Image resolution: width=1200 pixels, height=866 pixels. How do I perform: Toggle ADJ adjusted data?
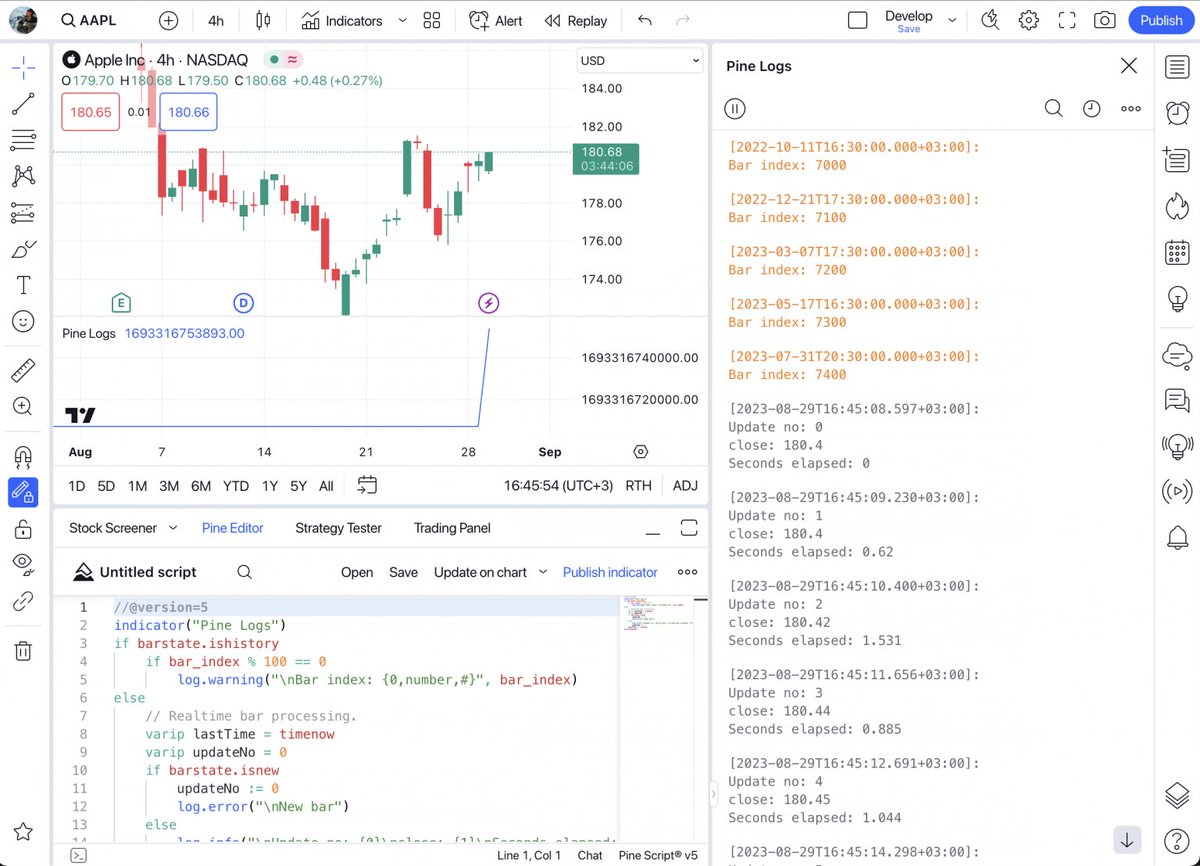tap(685, 486)
